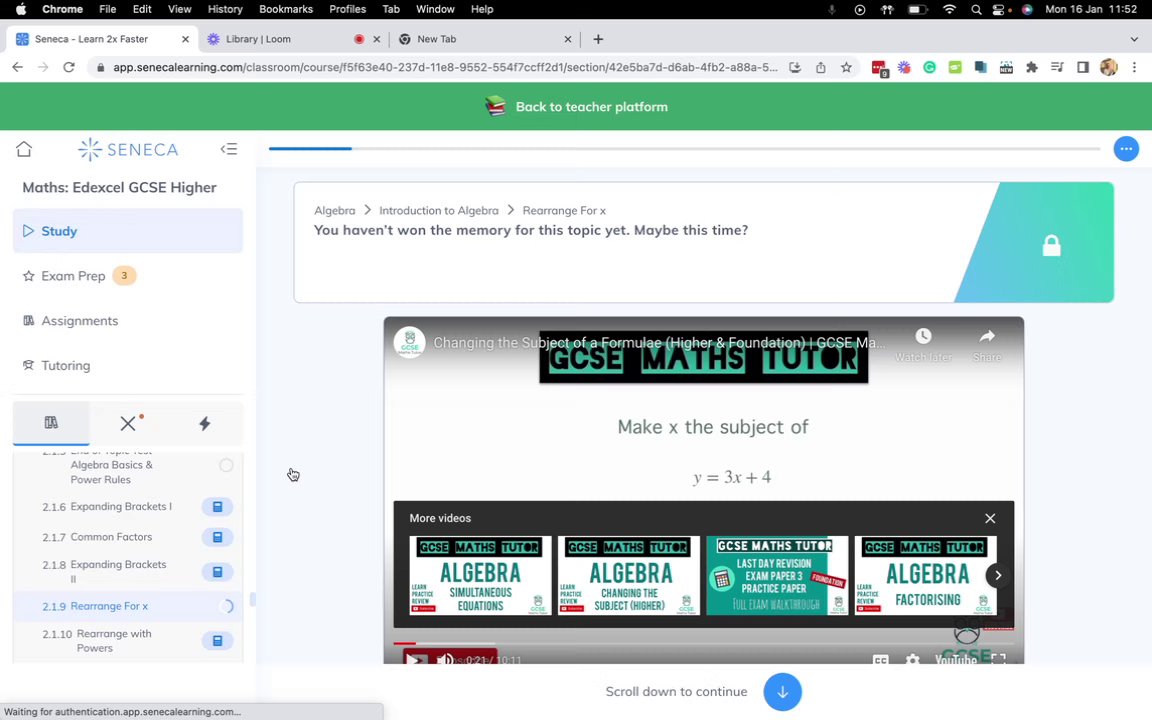1152x720 pixels.
Task: Click the Seneca logo
Action: coord(128,149)
